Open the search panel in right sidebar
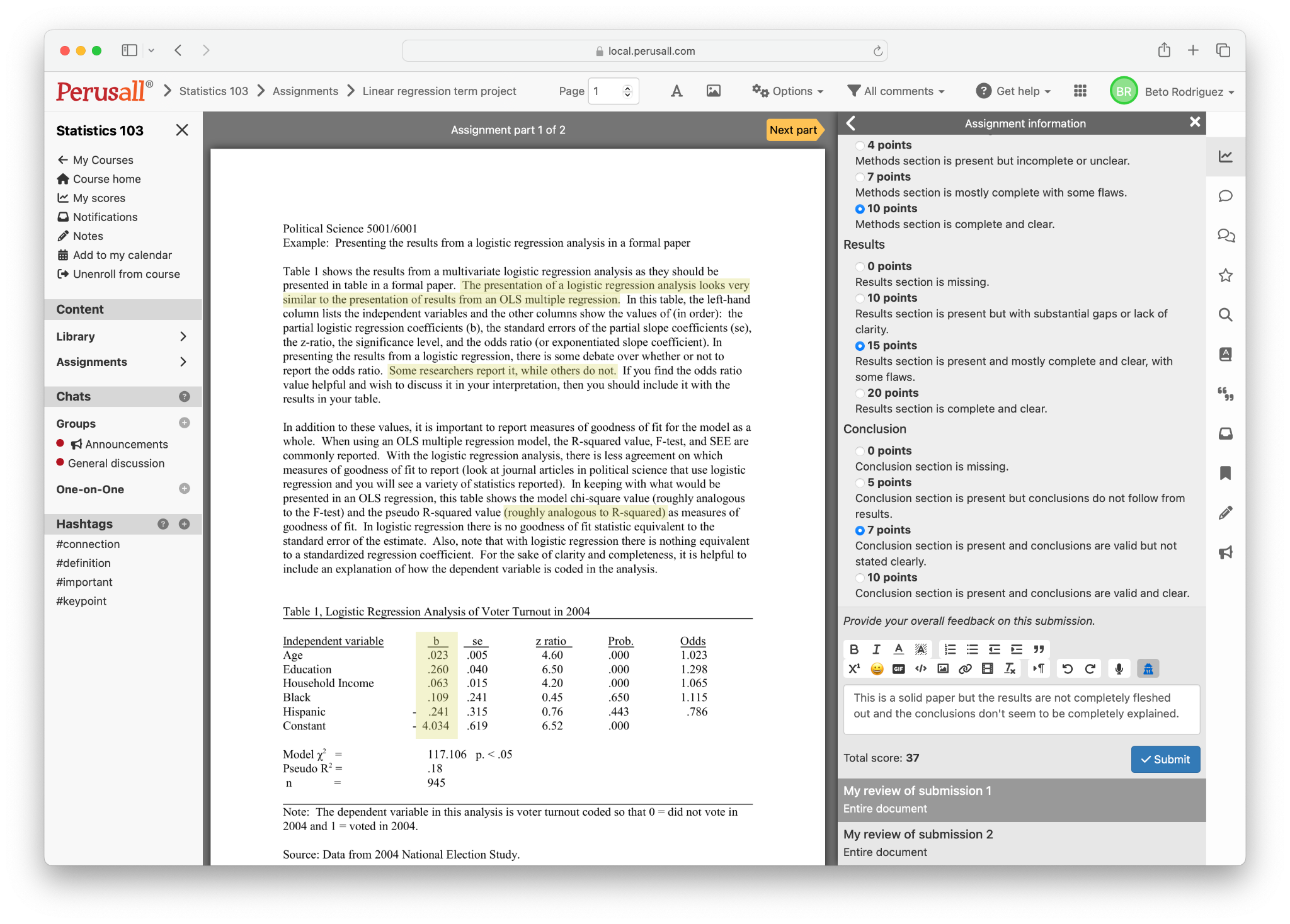 [1225, 314]
